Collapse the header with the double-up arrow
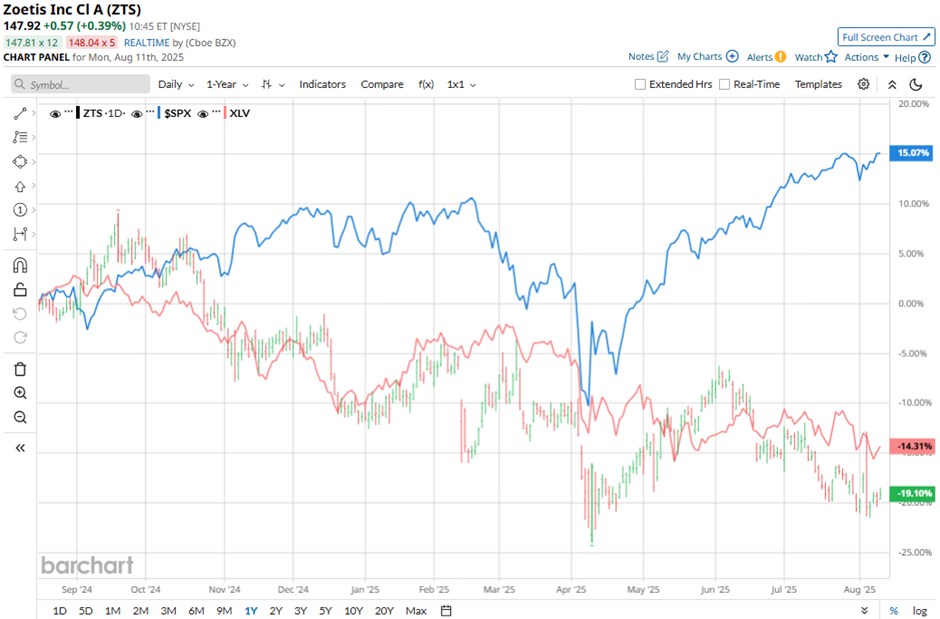The image size is (940, 619). pos(892,84)
